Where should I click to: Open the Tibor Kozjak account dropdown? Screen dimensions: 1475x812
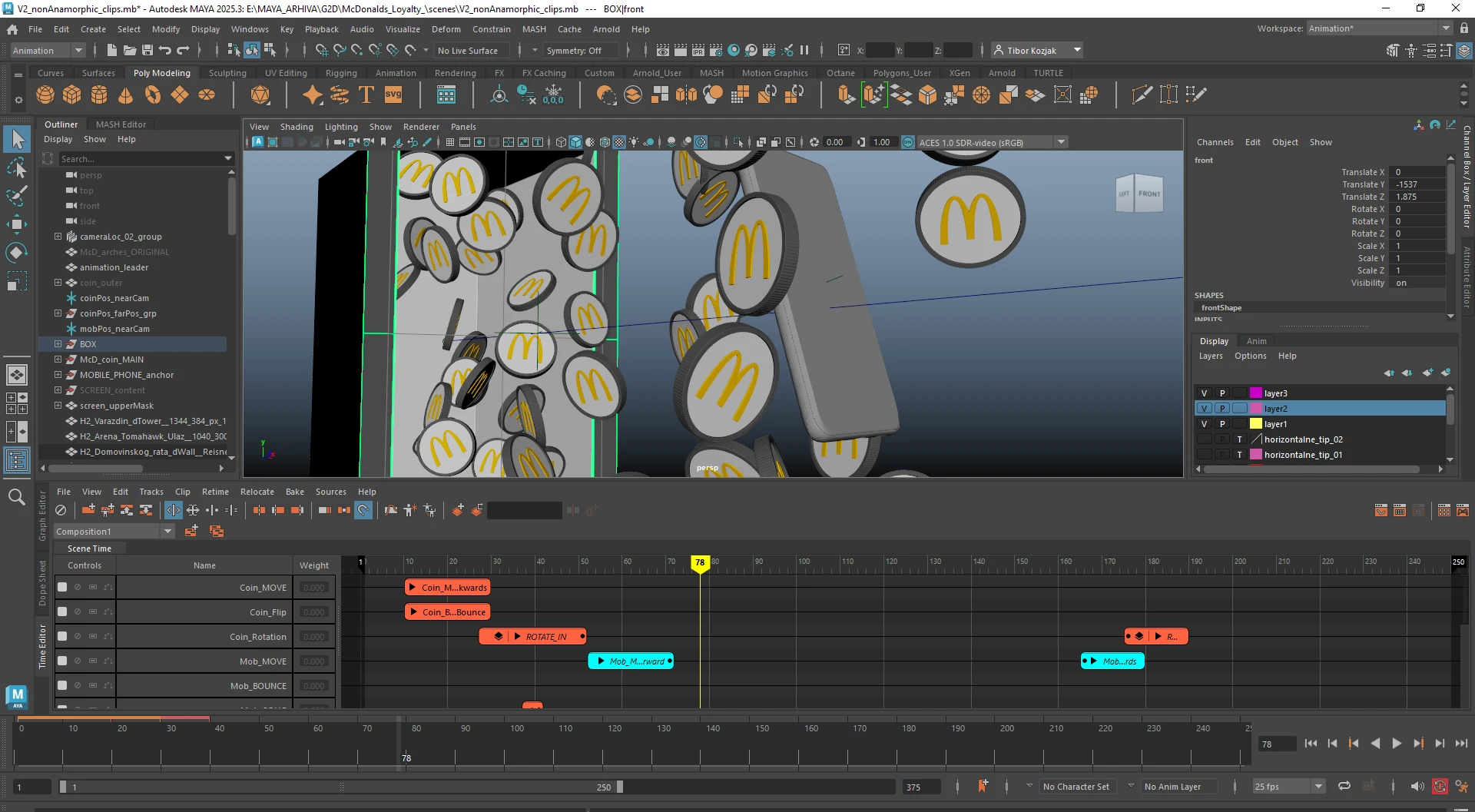[1037, 51]
